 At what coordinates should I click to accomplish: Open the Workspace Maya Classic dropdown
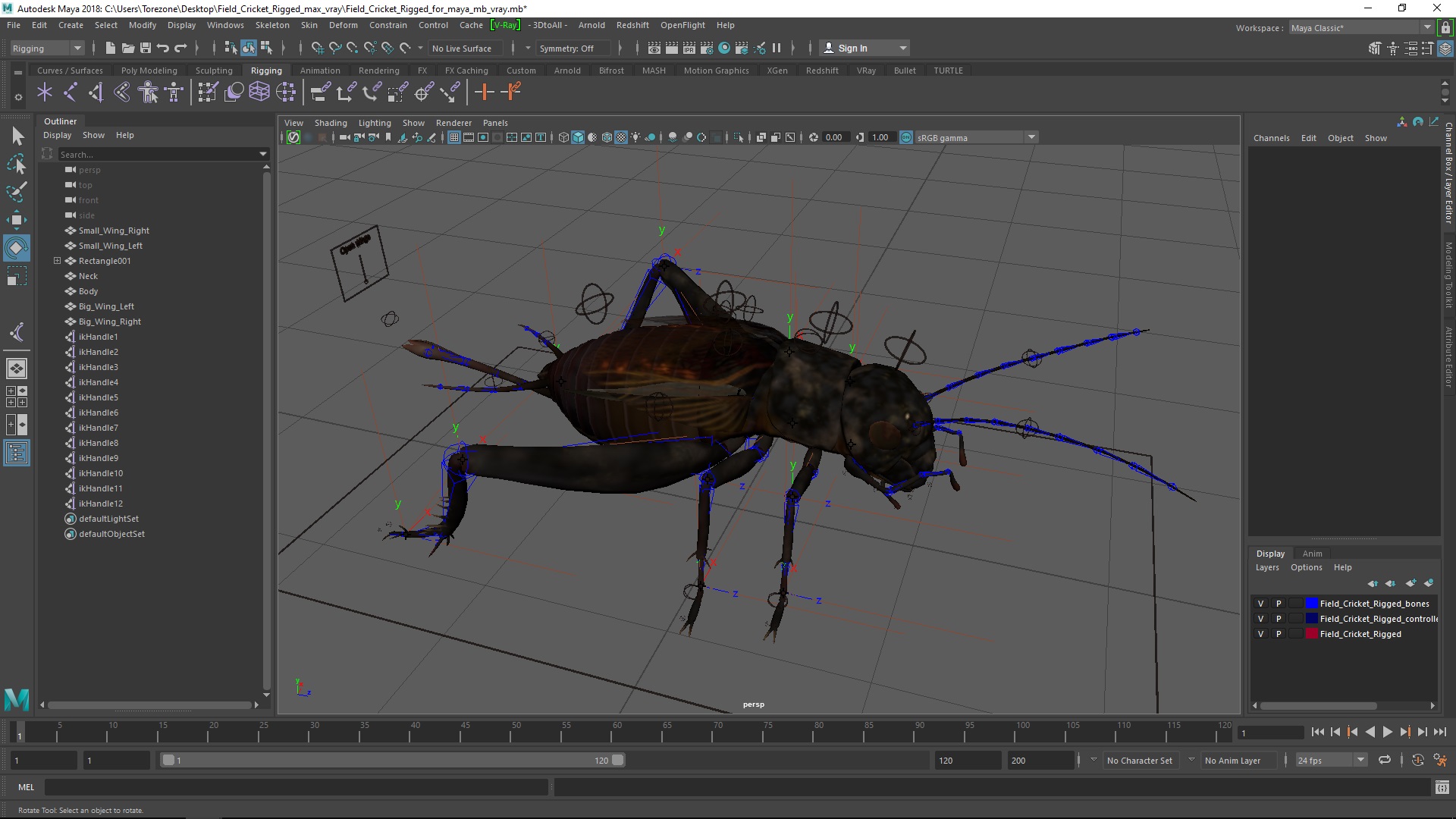(x=1361, y=28)
